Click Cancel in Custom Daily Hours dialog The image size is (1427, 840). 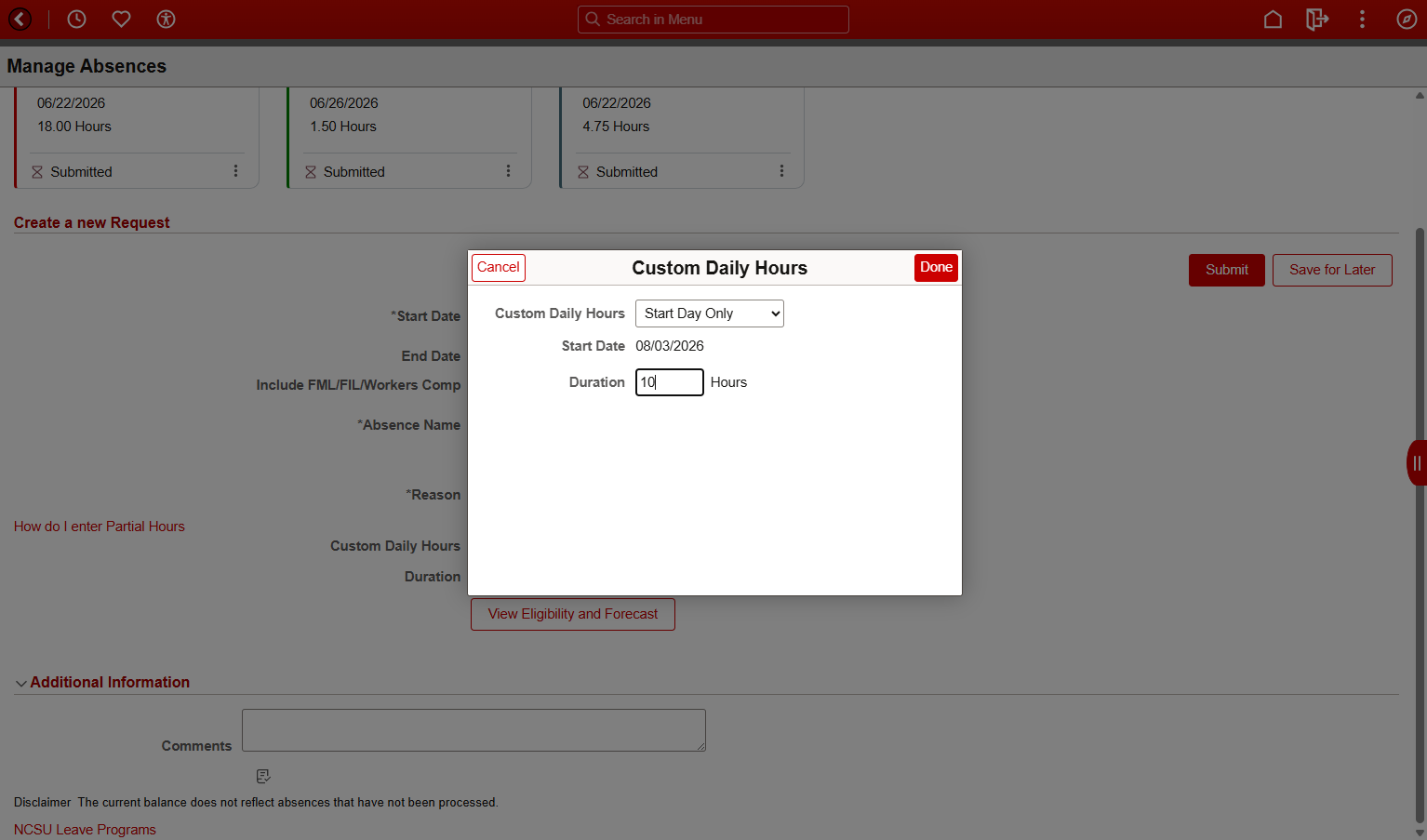(499, 268)
